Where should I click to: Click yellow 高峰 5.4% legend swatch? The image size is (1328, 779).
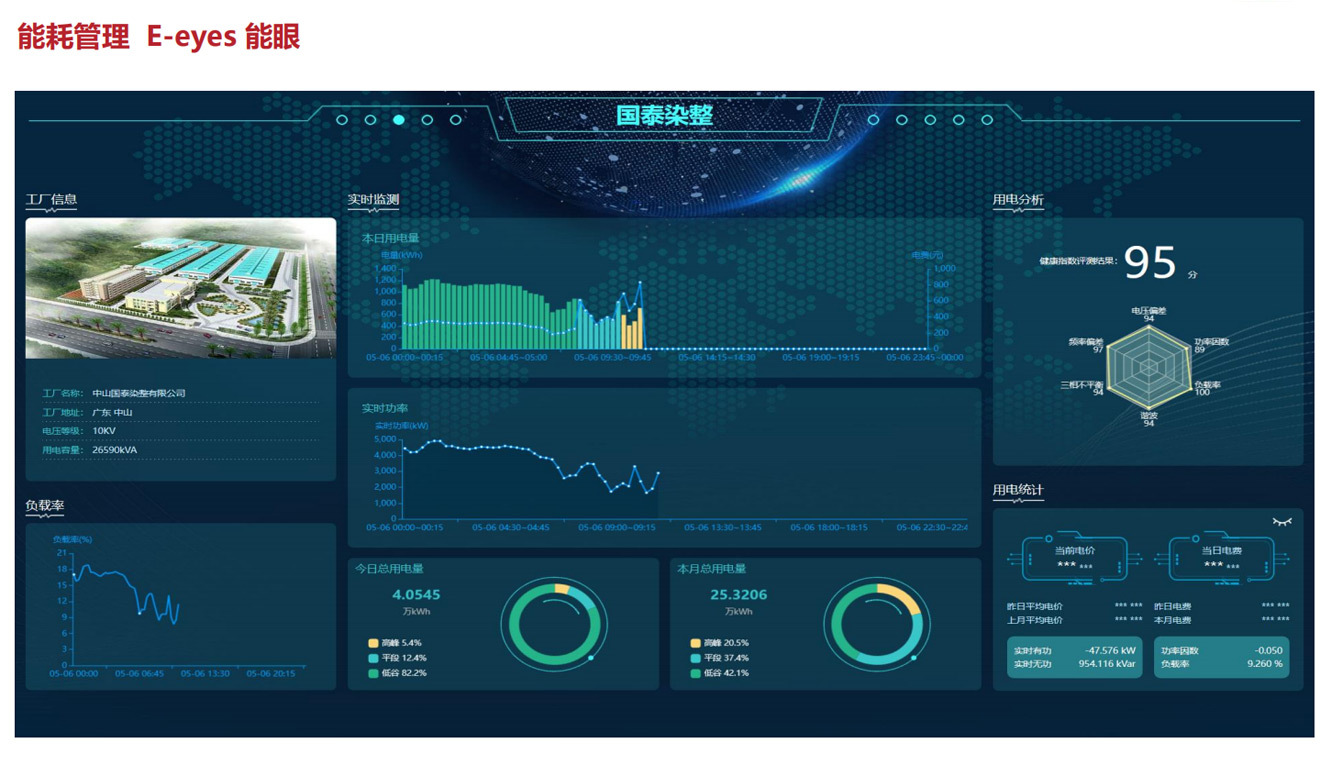point(374,643)
